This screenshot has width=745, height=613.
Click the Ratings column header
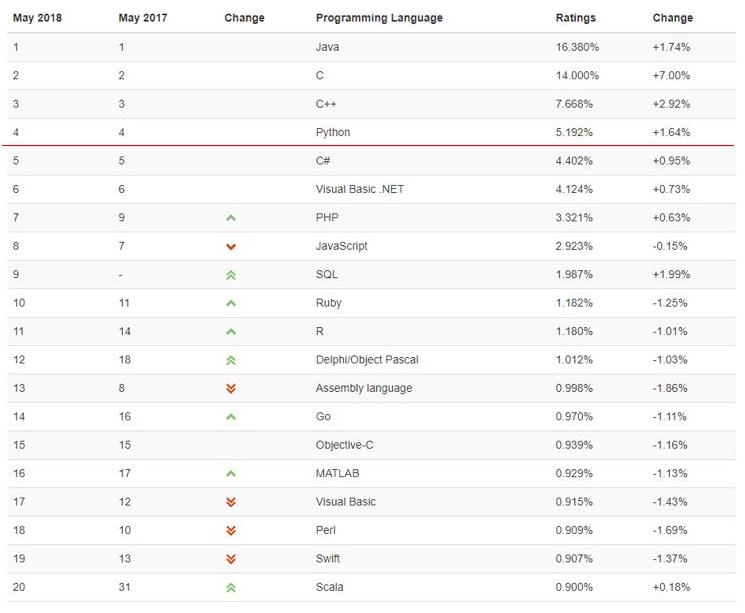[575, 18]
